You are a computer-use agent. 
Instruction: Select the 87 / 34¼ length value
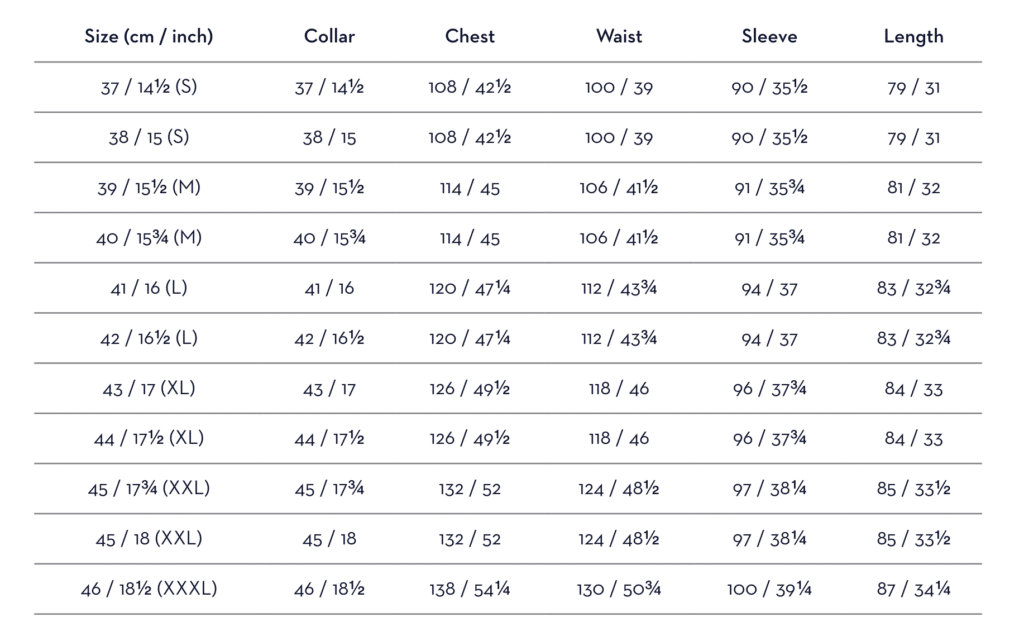pos(913,589)
